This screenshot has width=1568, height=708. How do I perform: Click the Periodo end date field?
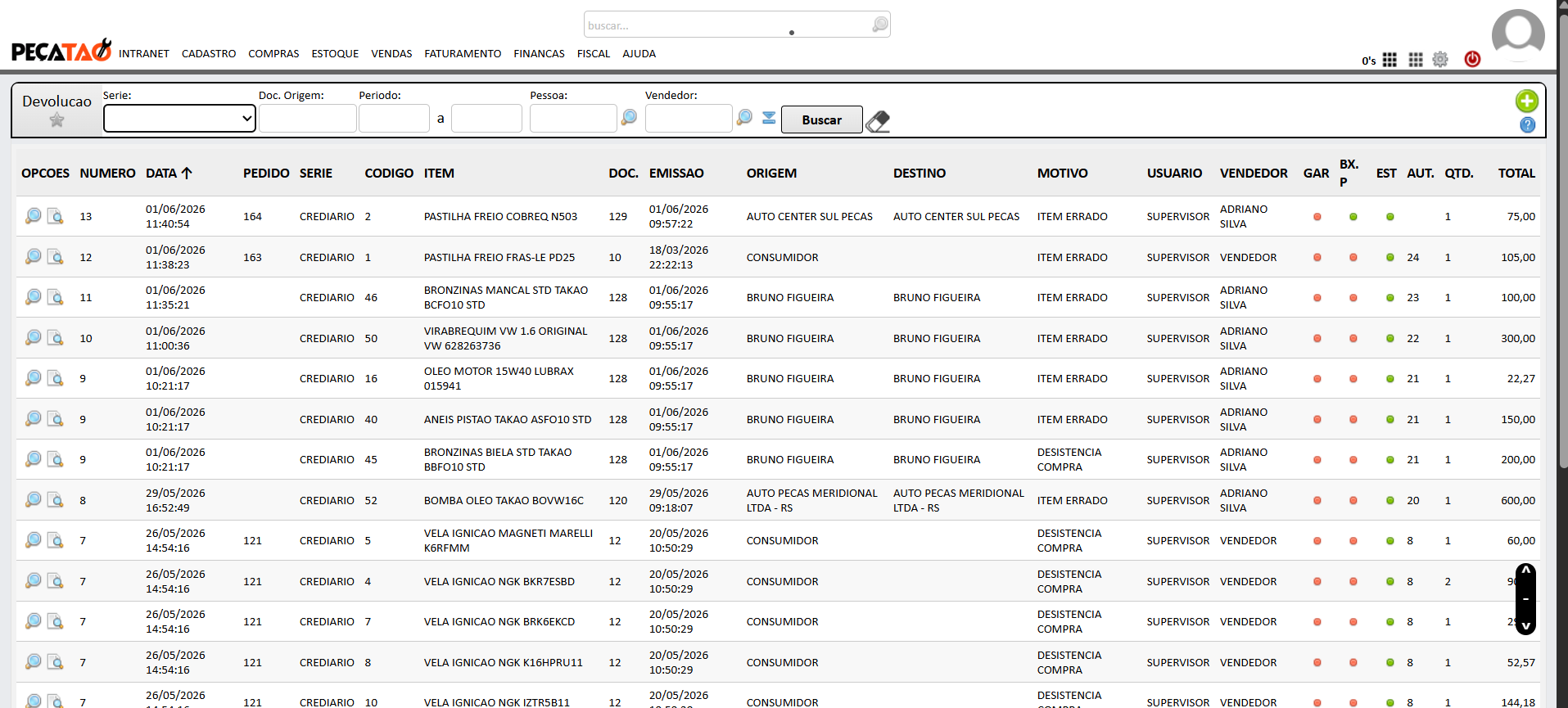[x=486, y=119]
